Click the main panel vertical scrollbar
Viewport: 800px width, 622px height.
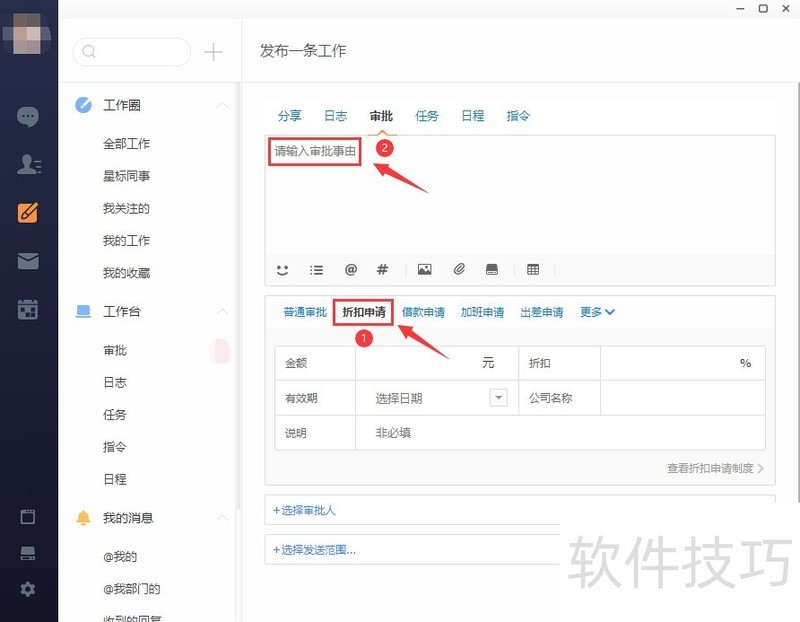pyautogui.click(x=798, y=292)
